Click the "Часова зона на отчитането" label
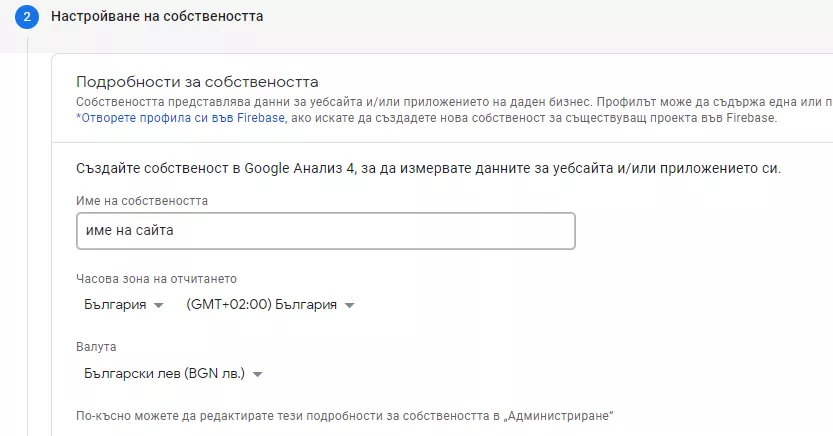 coord(156,279)
